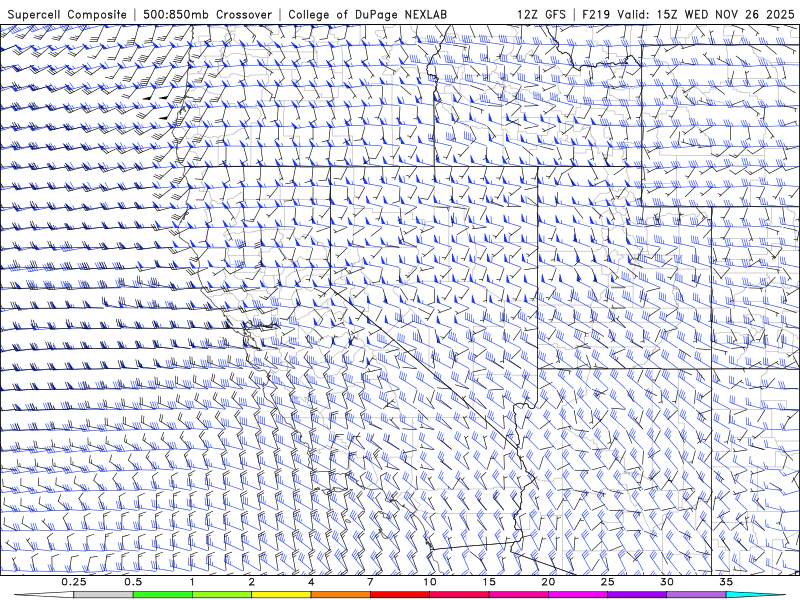This screenshot has width=800, height=600.
Task: Select the red 7–10 colorbar segment
Action: (400, 595)
